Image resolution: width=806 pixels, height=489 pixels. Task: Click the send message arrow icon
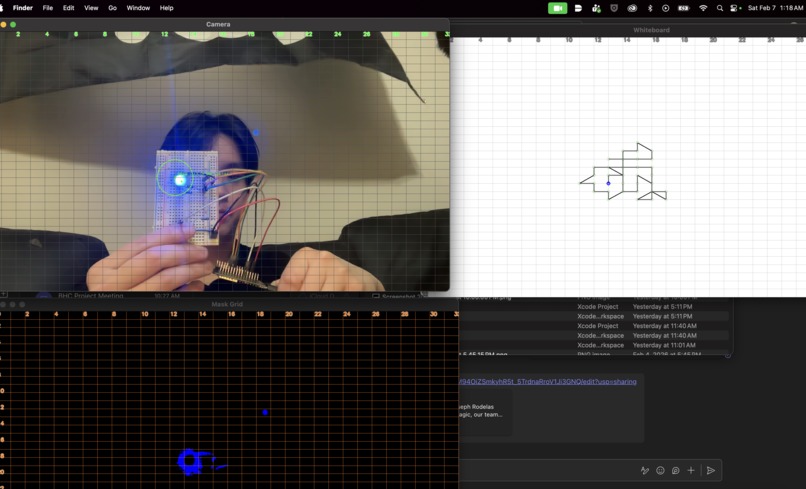coord(711,470)
